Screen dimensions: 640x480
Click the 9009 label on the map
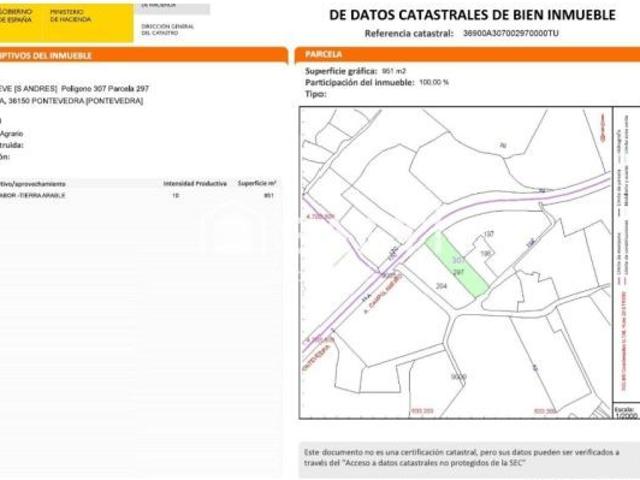[x=458, y=377]
